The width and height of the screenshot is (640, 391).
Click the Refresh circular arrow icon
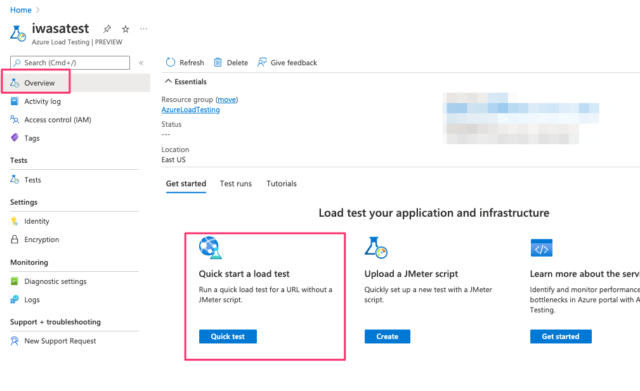(170, 62)
